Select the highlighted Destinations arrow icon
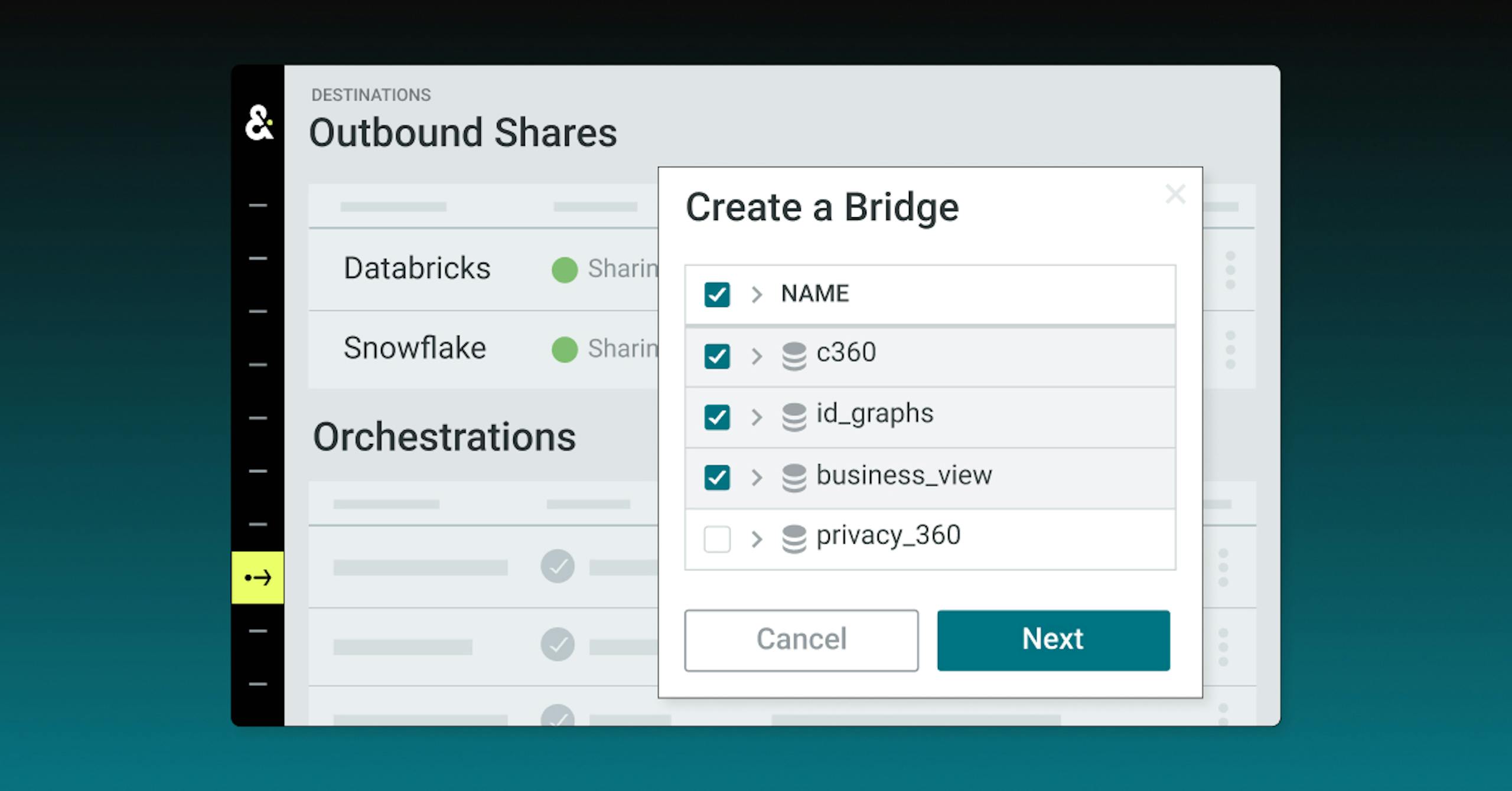This screenshot has width=1512, height=791. [x=258, y=577]
